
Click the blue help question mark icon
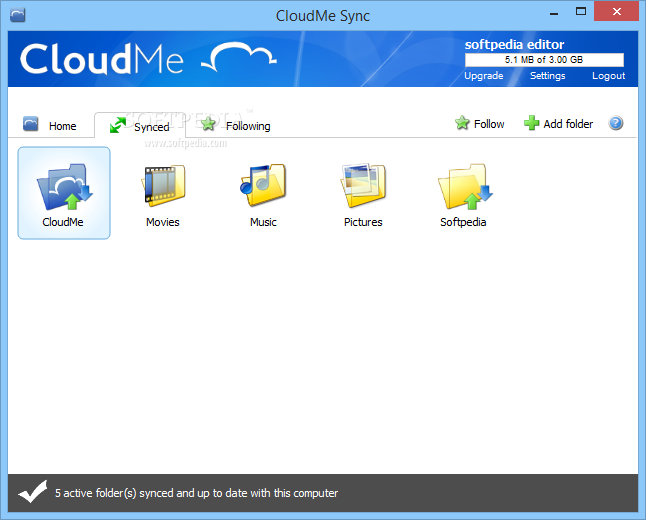coord(616,123)
